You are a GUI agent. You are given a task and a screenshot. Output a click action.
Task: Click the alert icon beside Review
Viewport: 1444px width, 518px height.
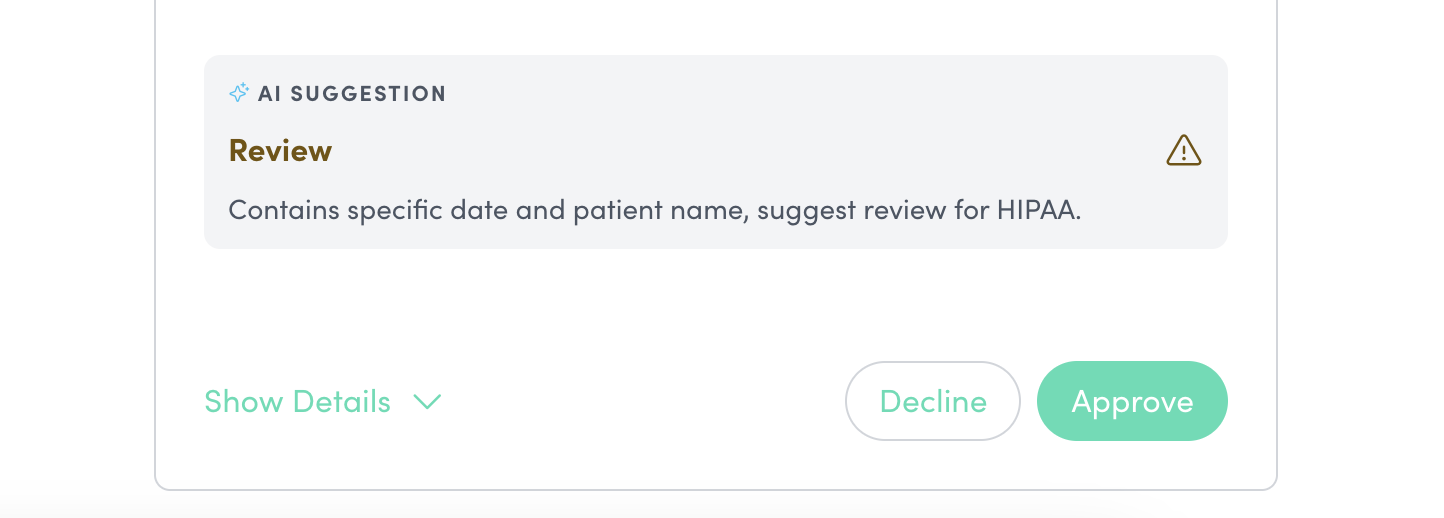click(1184, 151)
